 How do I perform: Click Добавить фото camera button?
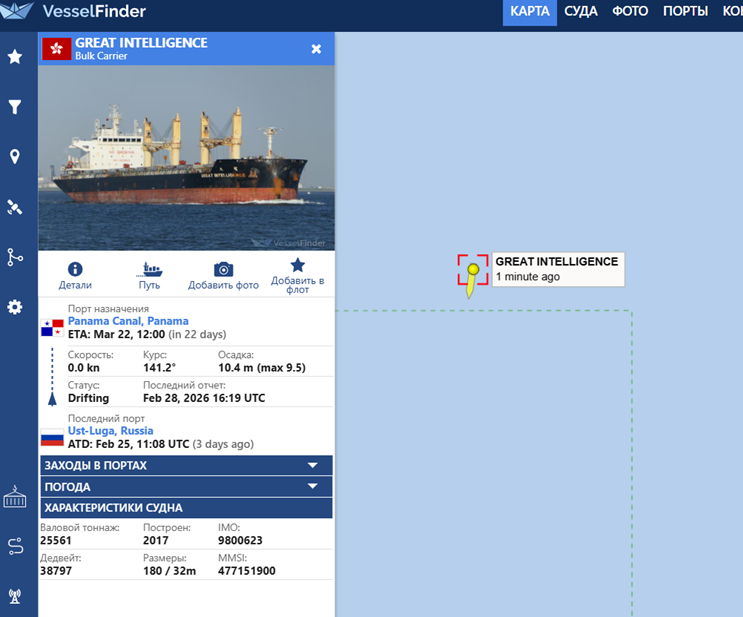pos(223,276)
